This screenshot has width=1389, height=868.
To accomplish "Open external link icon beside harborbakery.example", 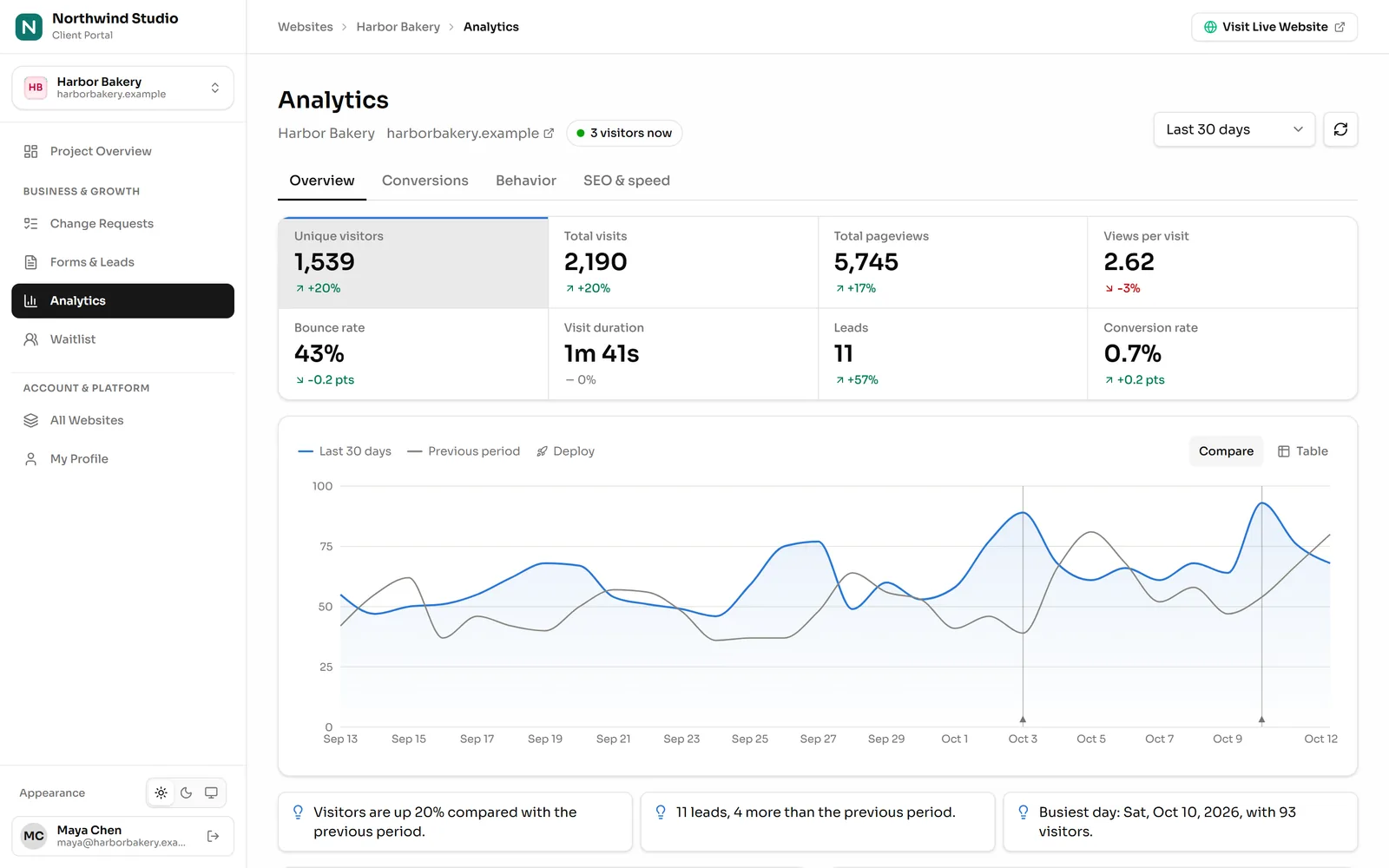I will pos(549,133).
